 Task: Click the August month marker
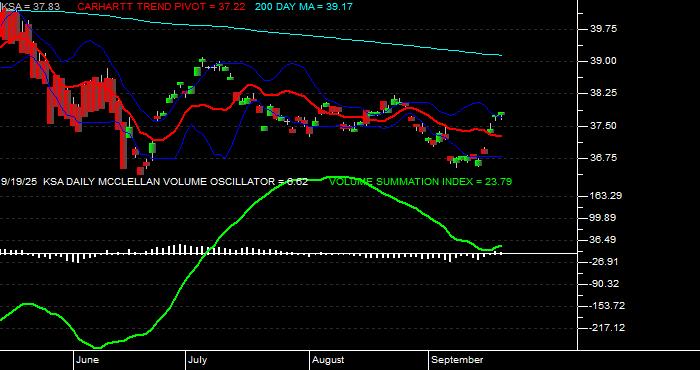(x=328, y=360)
